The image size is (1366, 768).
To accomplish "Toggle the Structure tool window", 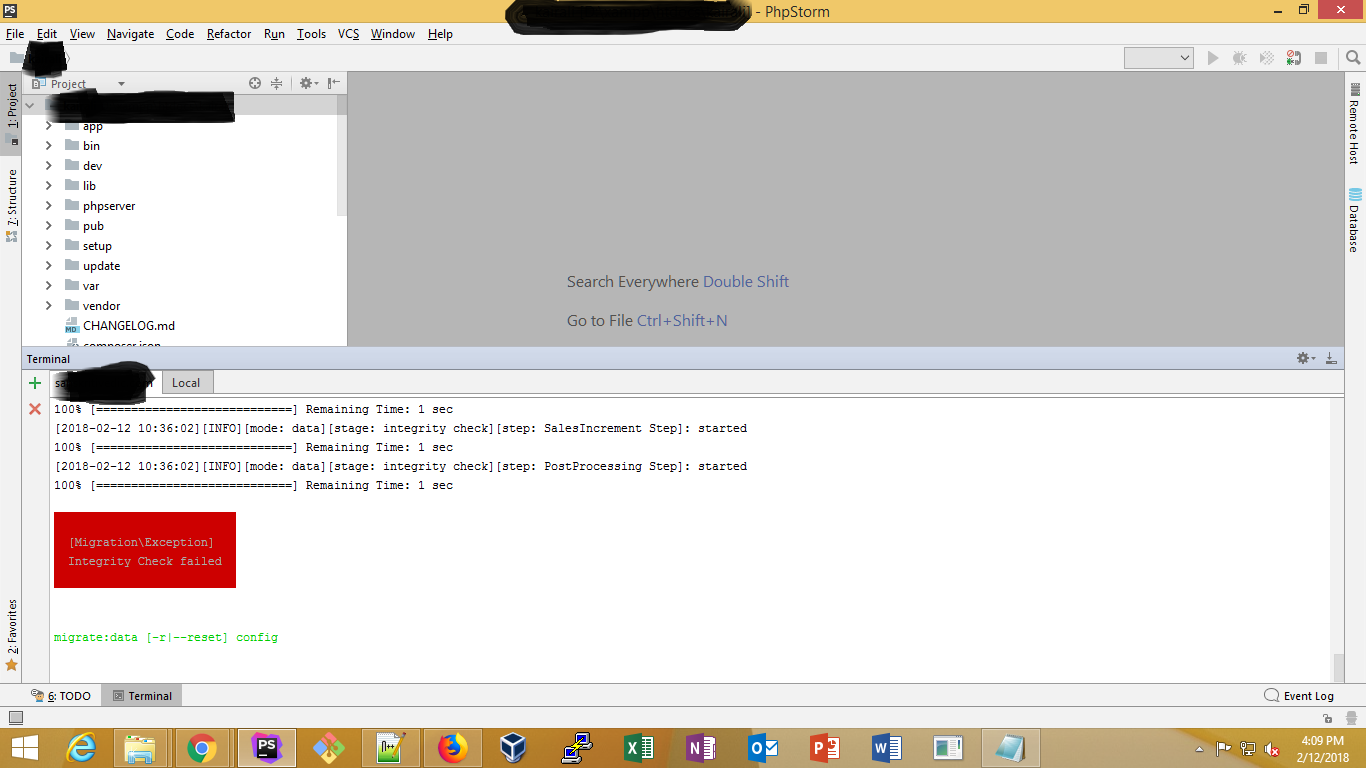I will tap(12, 200).
